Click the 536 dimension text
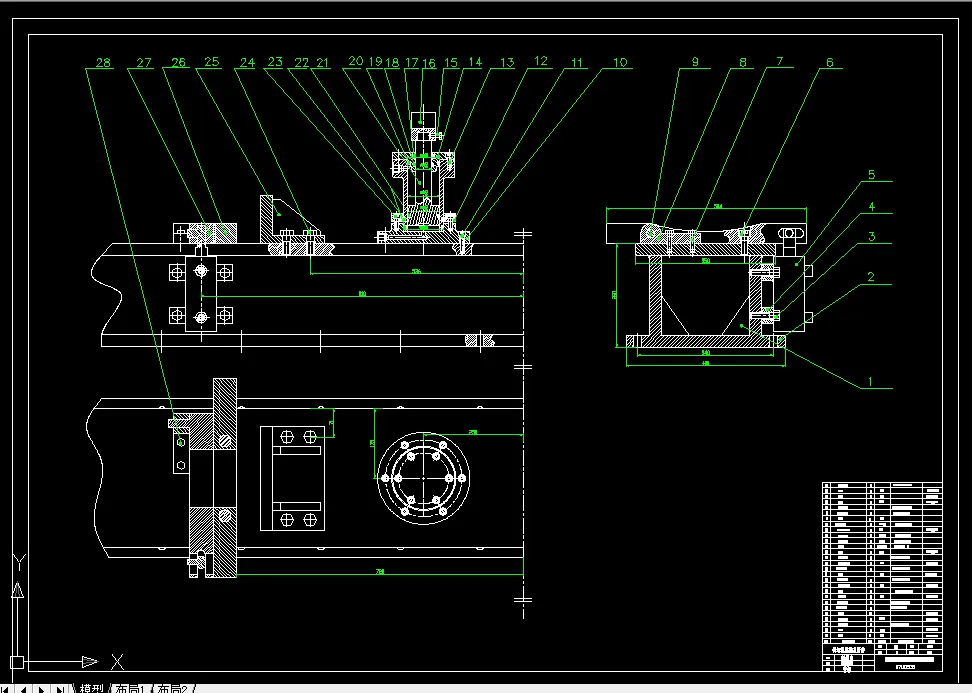 click(x=417, y=271)
